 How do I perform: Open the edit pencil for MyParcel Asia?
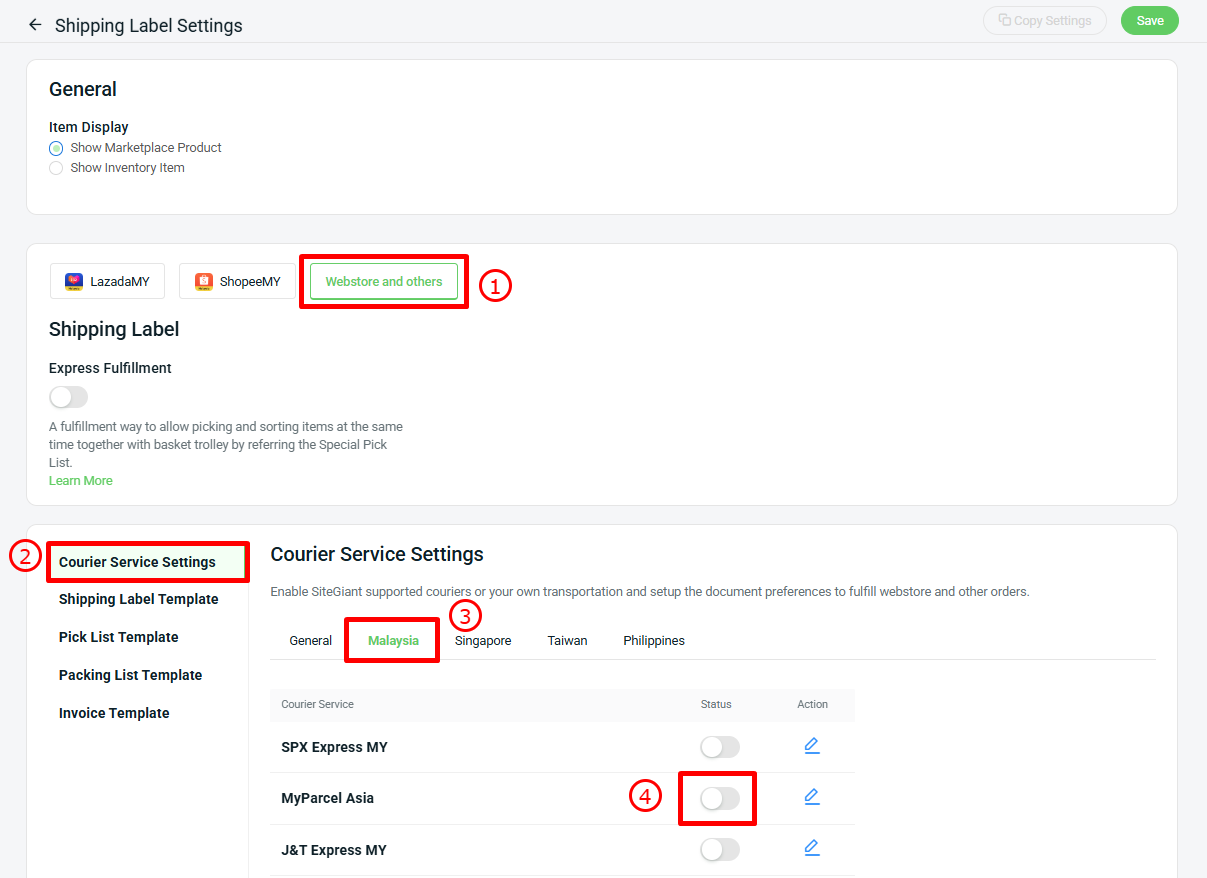pos(811,797)
